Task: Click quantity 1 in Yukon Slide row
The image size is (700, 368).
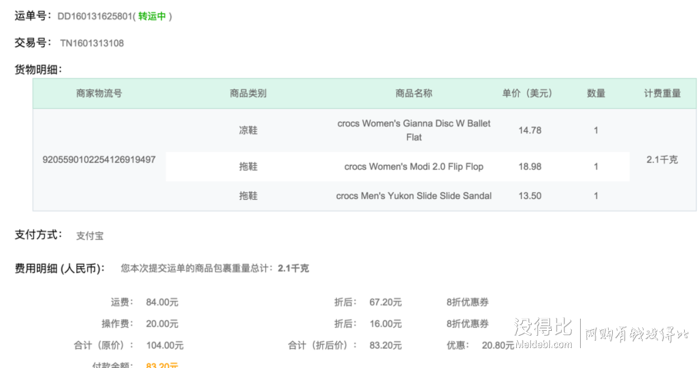Action: tap(596, 196)
